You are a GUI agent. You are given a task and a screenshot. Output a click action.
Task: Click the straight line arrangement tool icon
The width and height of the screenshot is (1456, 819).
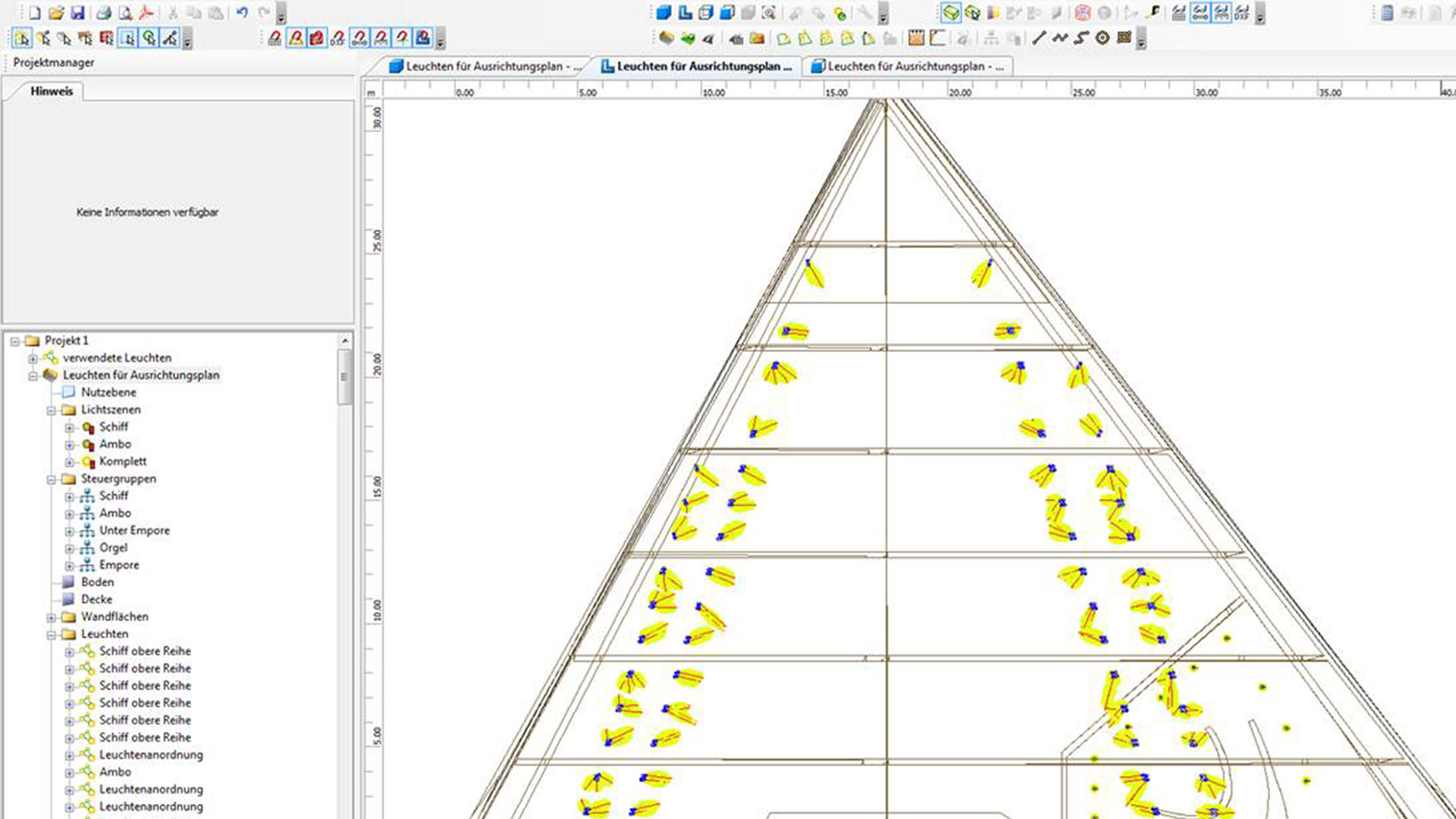click(x=1039, y=38)
